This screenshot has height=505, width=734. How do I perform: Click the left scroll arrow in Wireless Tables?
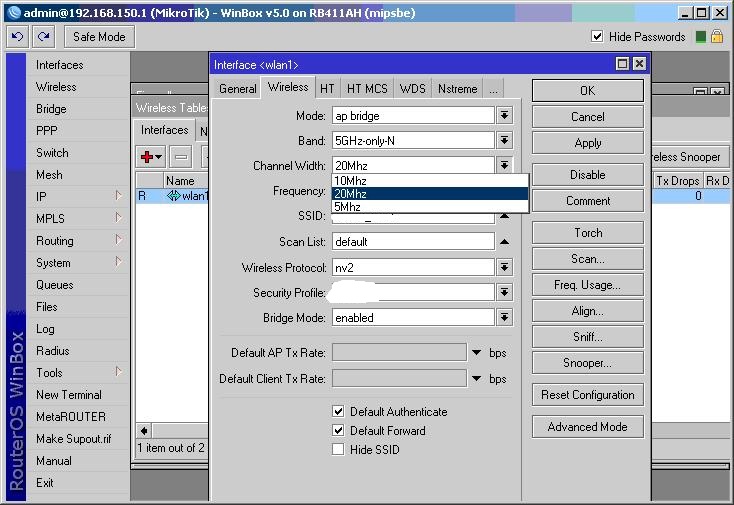(x=144, y=431)
